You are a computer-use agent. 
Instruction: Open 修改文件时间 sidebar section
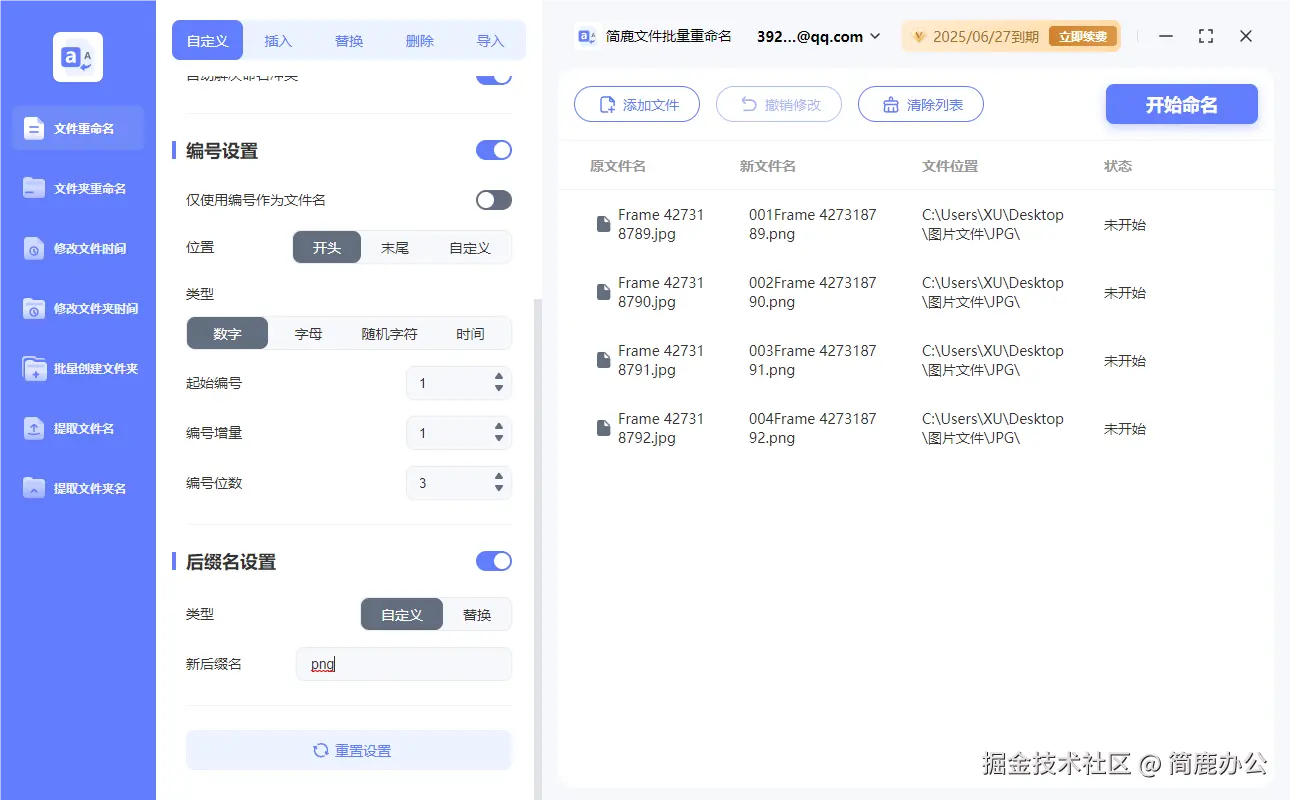pos(78,248)
